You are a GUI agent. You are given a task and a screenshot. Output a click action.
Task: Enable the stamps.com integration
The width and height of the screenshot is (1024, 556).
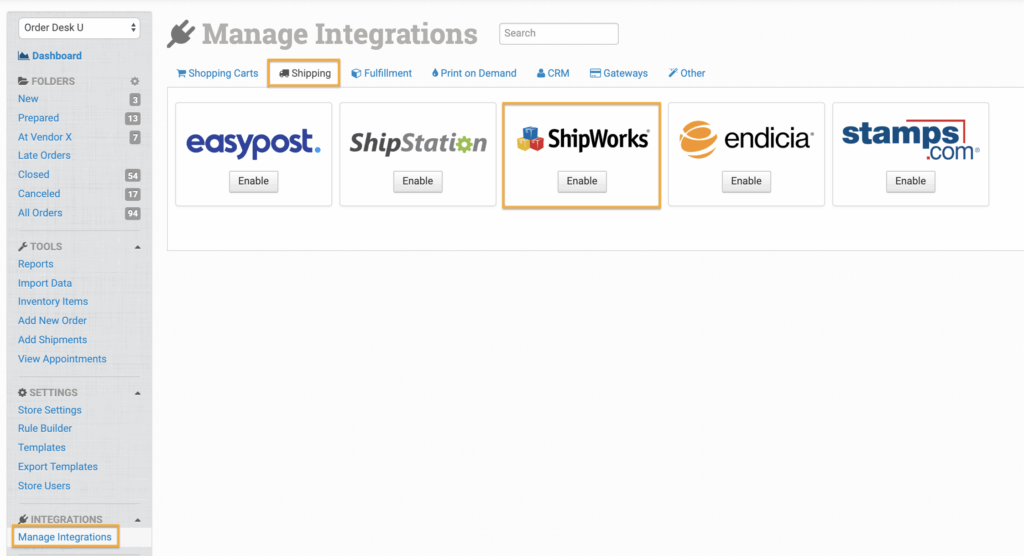(x=910, y=181)
